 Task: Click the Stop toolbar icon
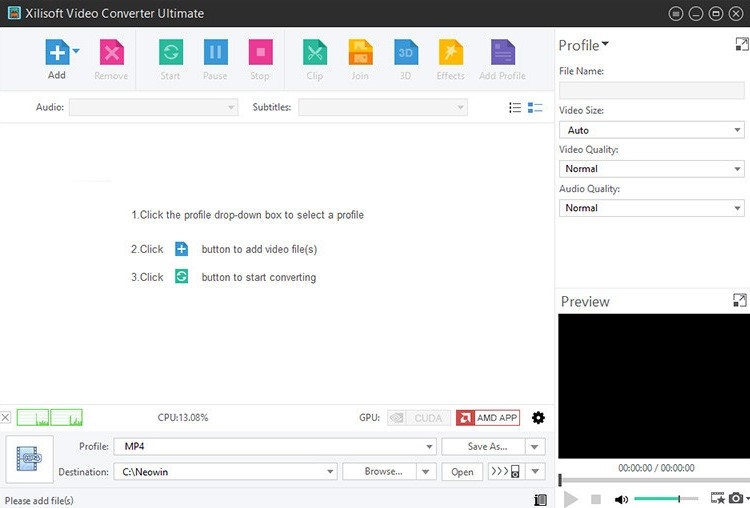point(260,52)
